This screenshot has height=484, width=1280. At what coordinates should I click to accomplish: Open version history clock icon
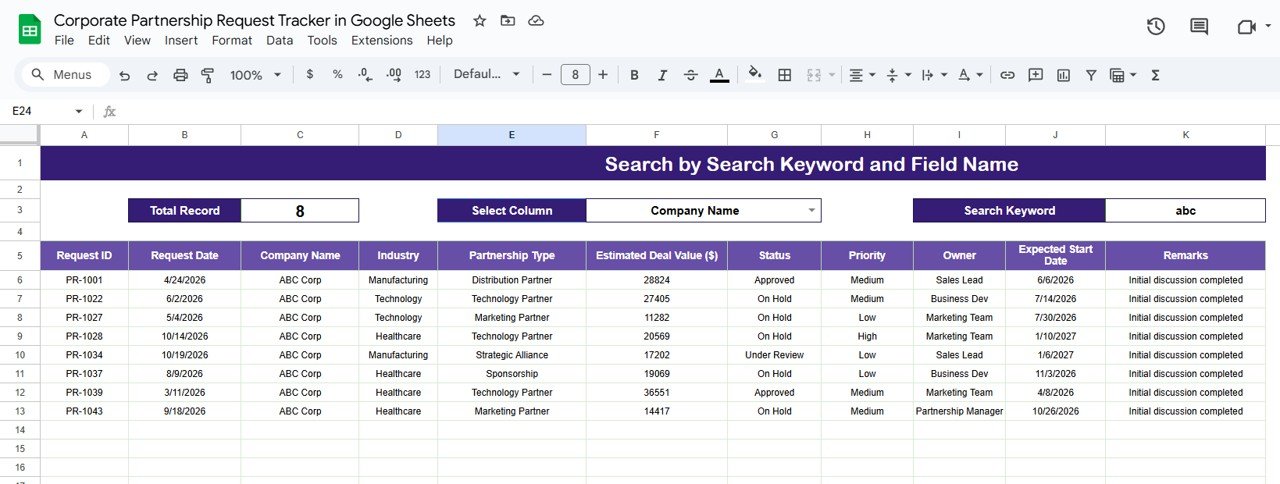pos(1156,27)
